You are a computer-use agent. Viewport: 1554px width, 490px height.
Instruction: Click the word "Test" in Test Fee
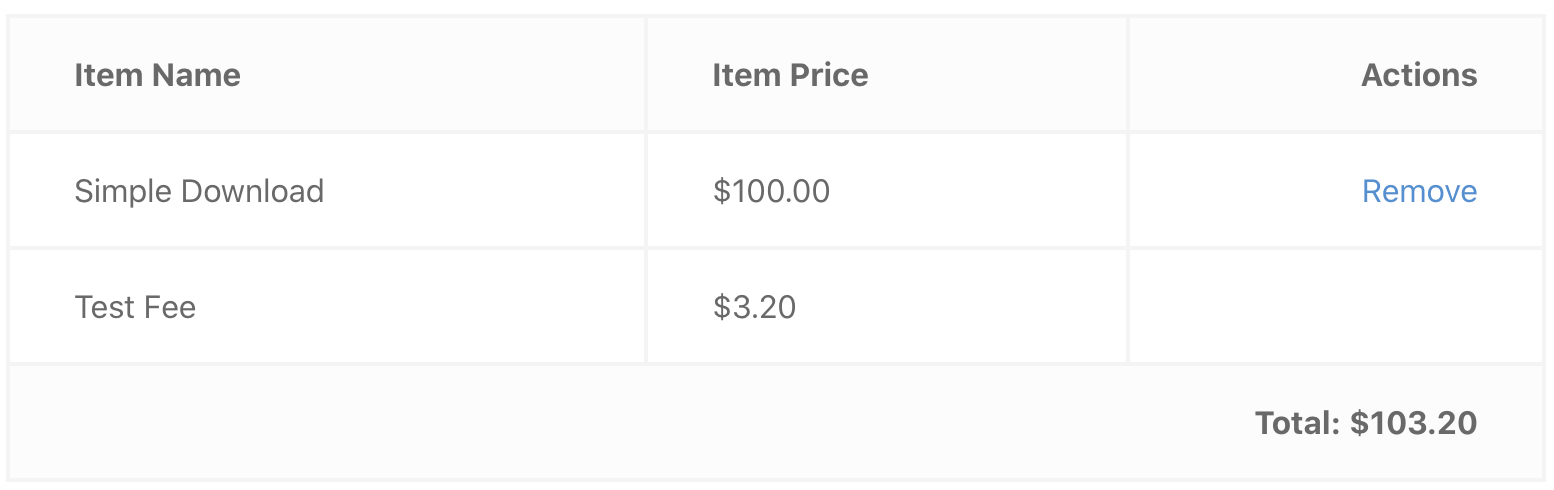pos(103,307)
